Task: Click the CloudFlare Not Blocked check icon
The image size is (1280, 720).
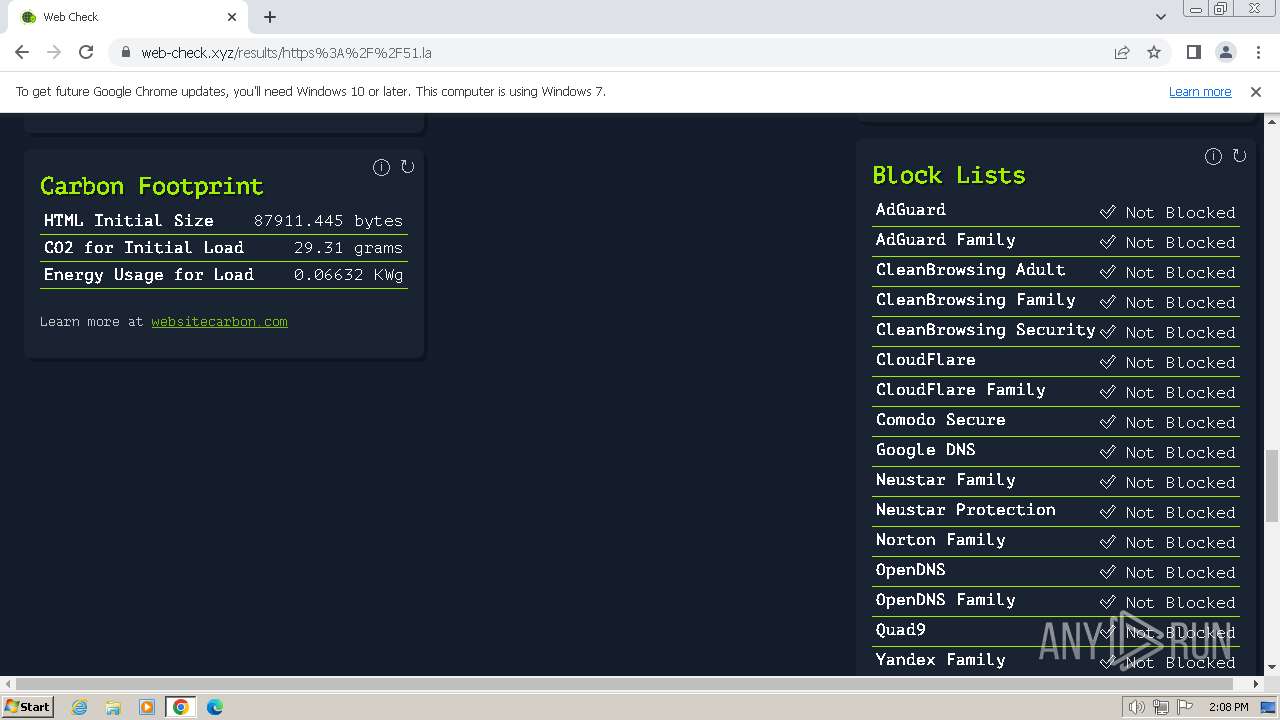Action: (1107, 362)
